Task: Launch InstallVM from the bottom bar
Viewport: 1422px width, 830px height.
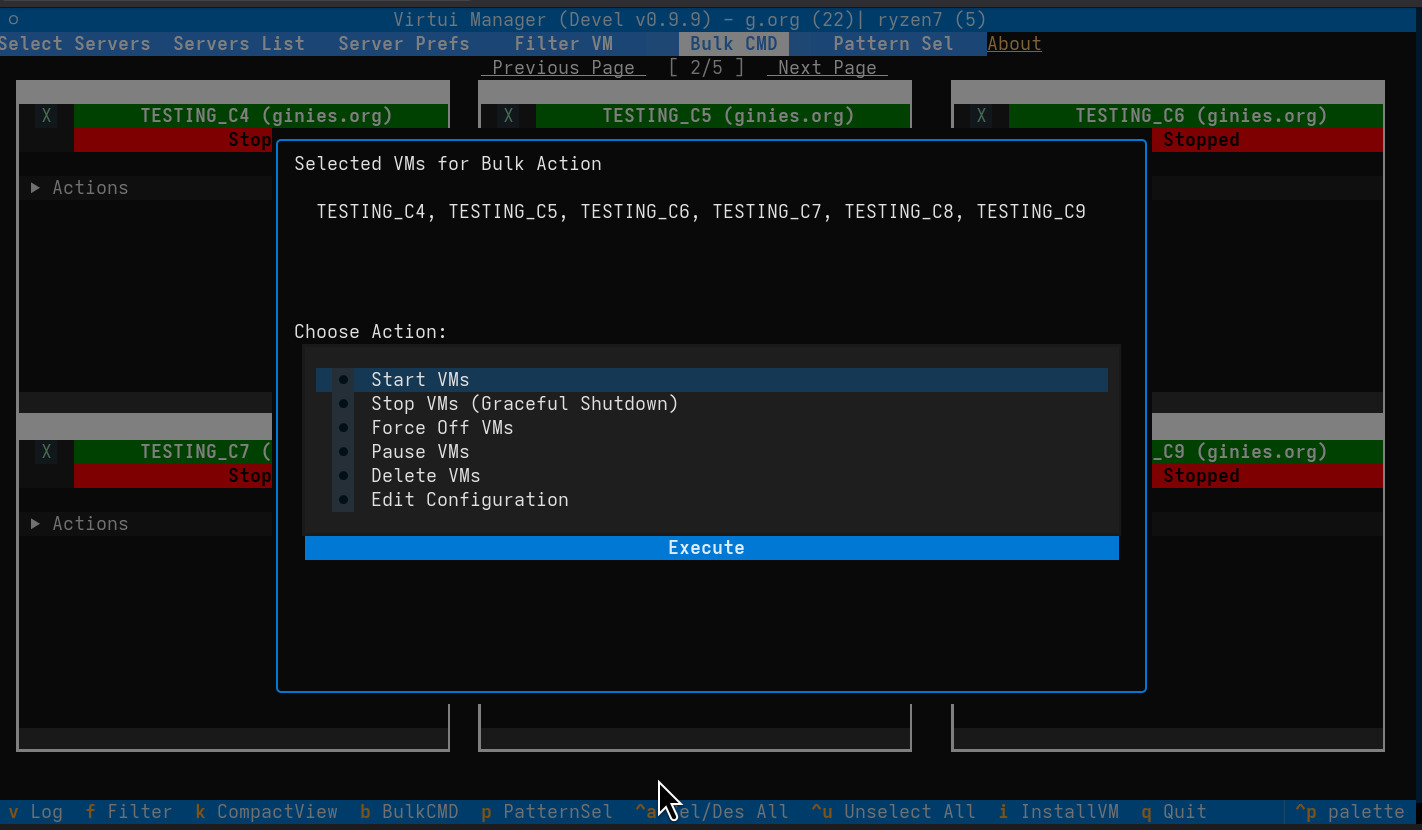Action: pyautogui.click(x=1059, y=811)
